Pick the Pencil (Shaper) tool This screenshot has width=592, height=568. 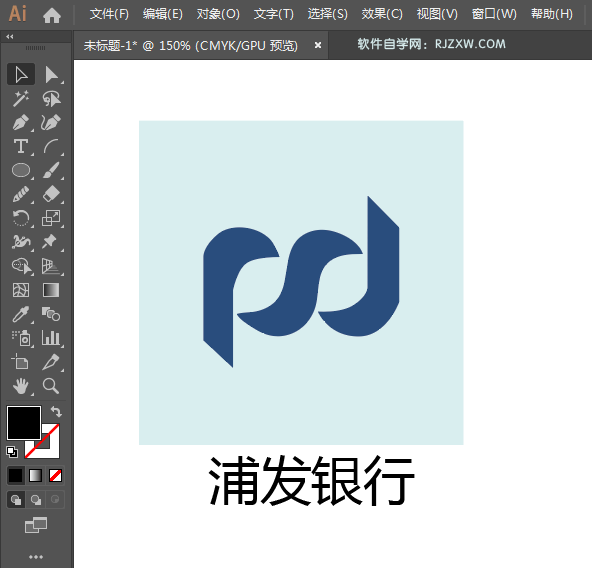[x=21, y=194]
